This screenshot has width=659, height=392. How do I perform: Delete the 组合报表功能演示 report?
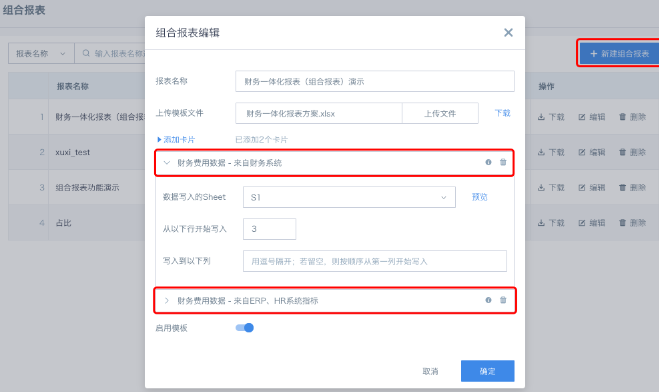coord(632,187)
